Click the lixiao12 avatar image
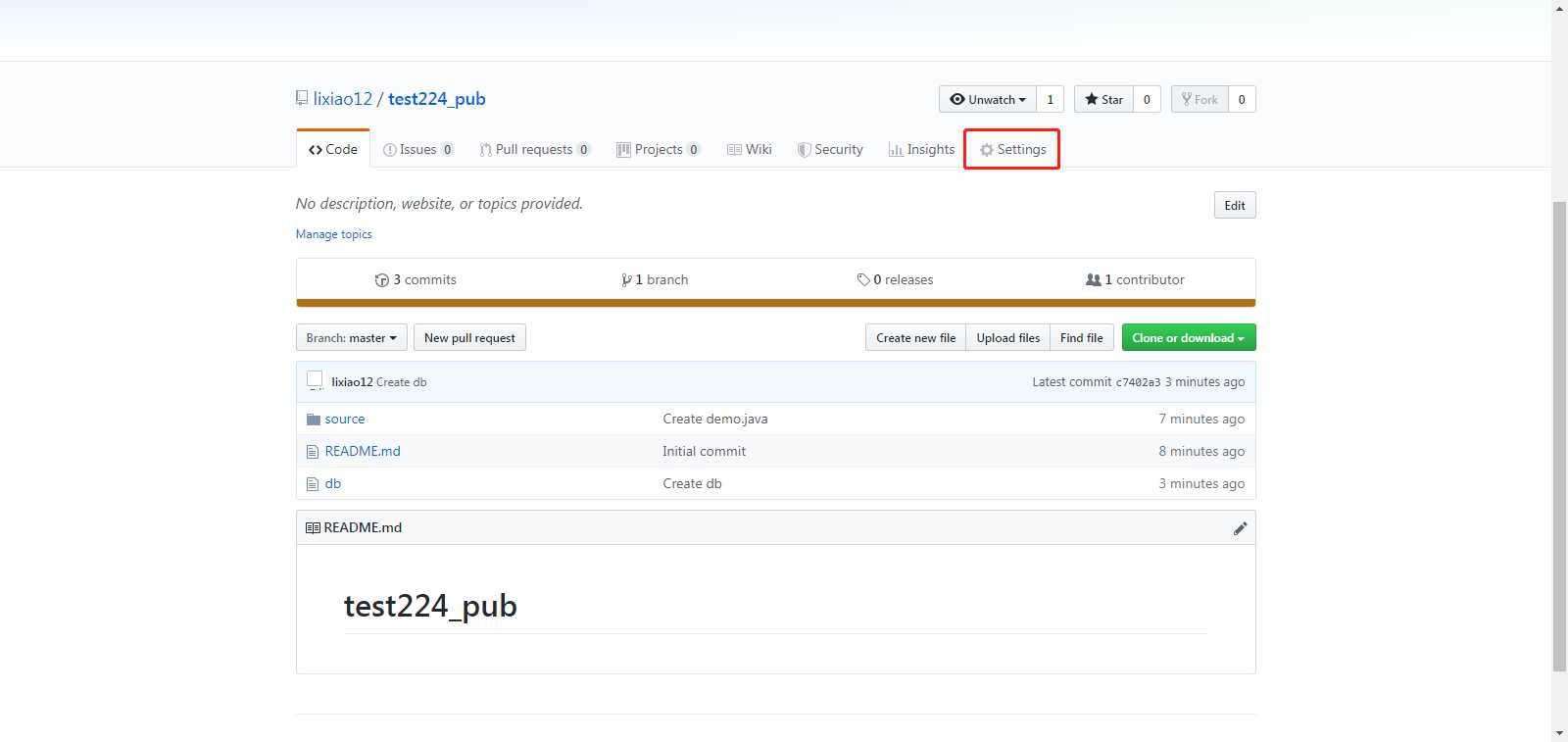This screenshot has width=1568, height=742. tap(315, 380)
